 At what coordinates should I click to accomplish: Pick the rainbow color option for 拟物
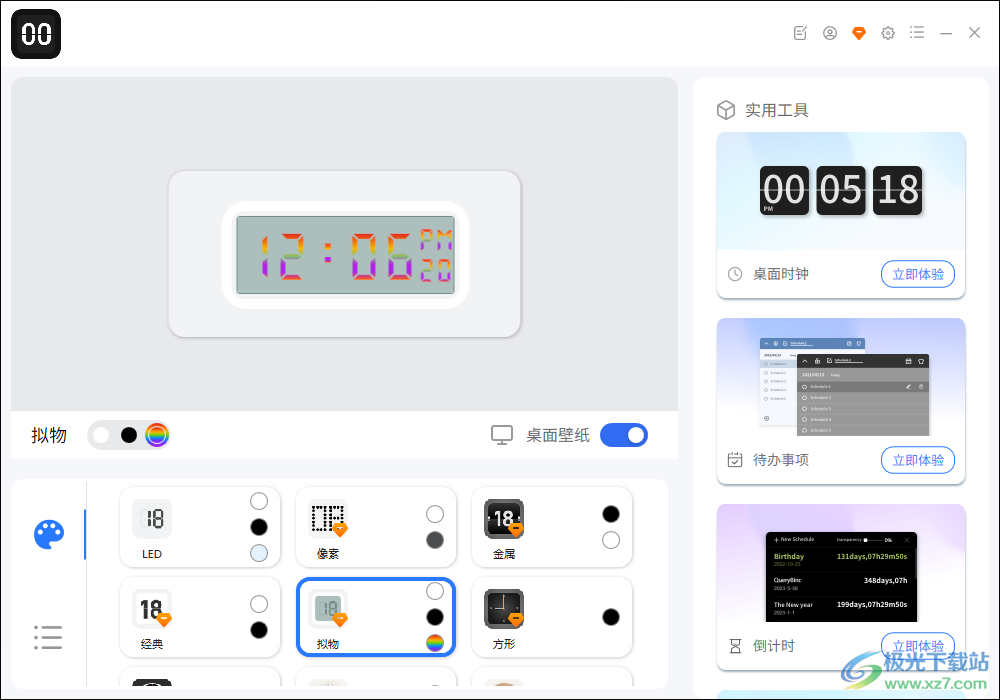click(x=157, y=435)
